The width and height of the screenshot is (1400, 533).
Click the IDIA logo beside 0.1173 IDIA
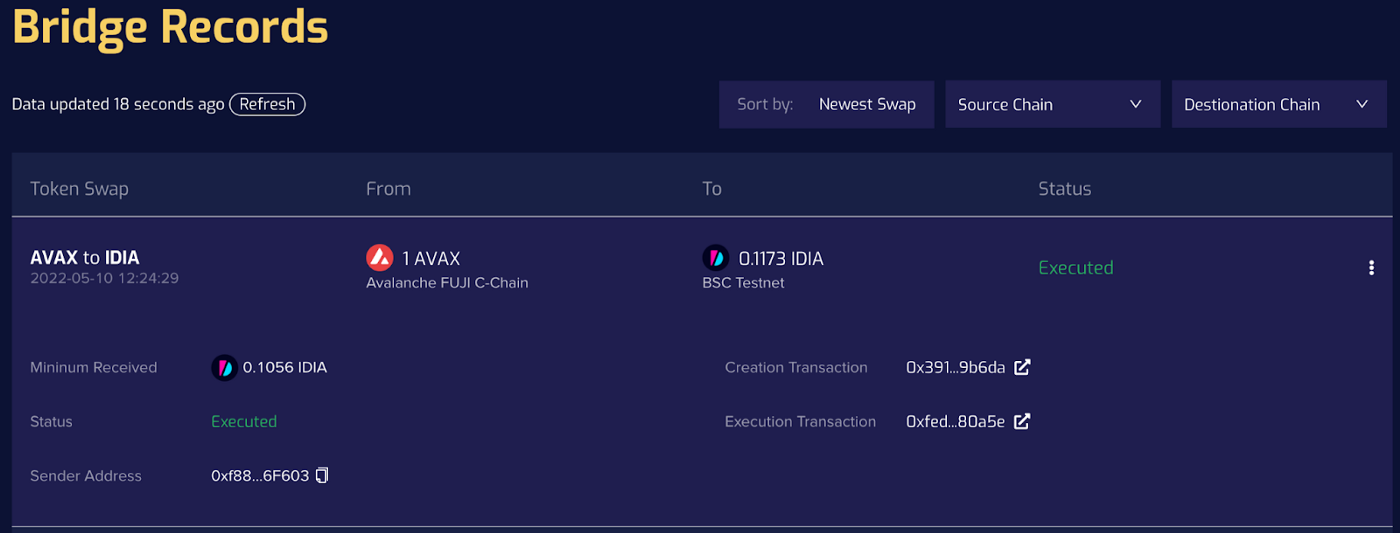715,258
